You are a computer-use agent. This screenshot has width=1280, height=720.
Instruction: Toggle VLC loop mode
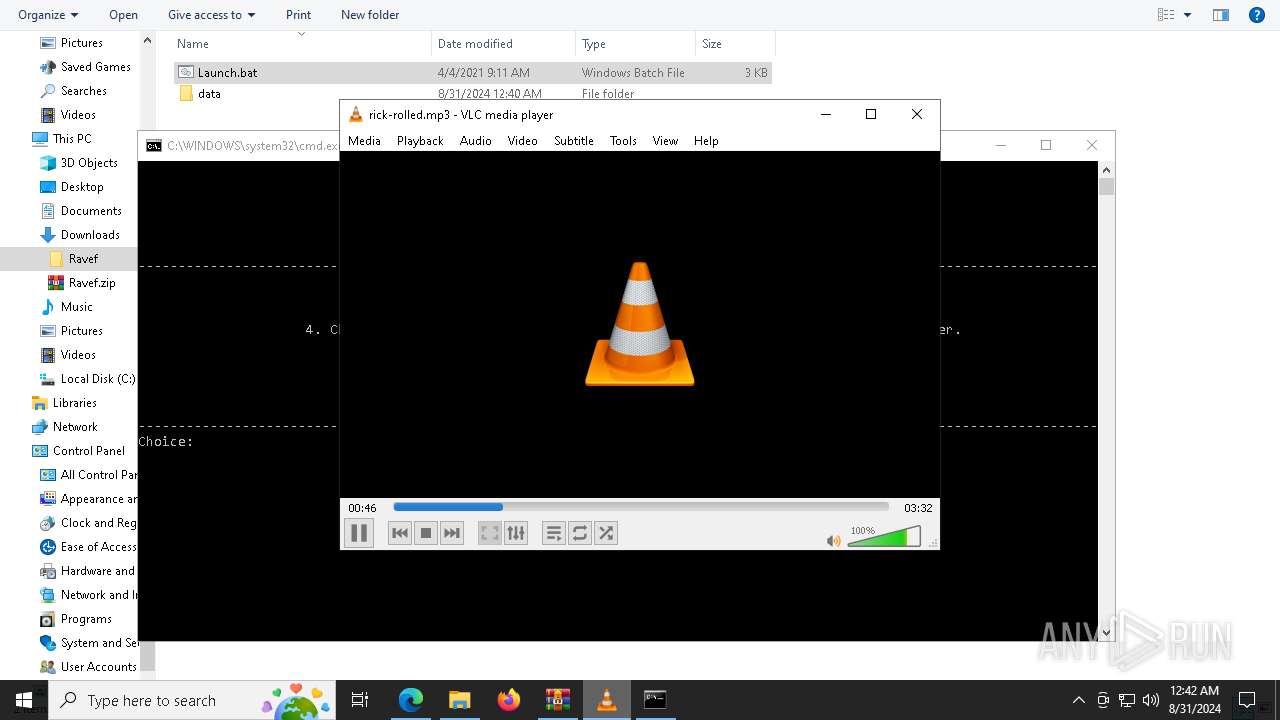[x=580, y=533]
